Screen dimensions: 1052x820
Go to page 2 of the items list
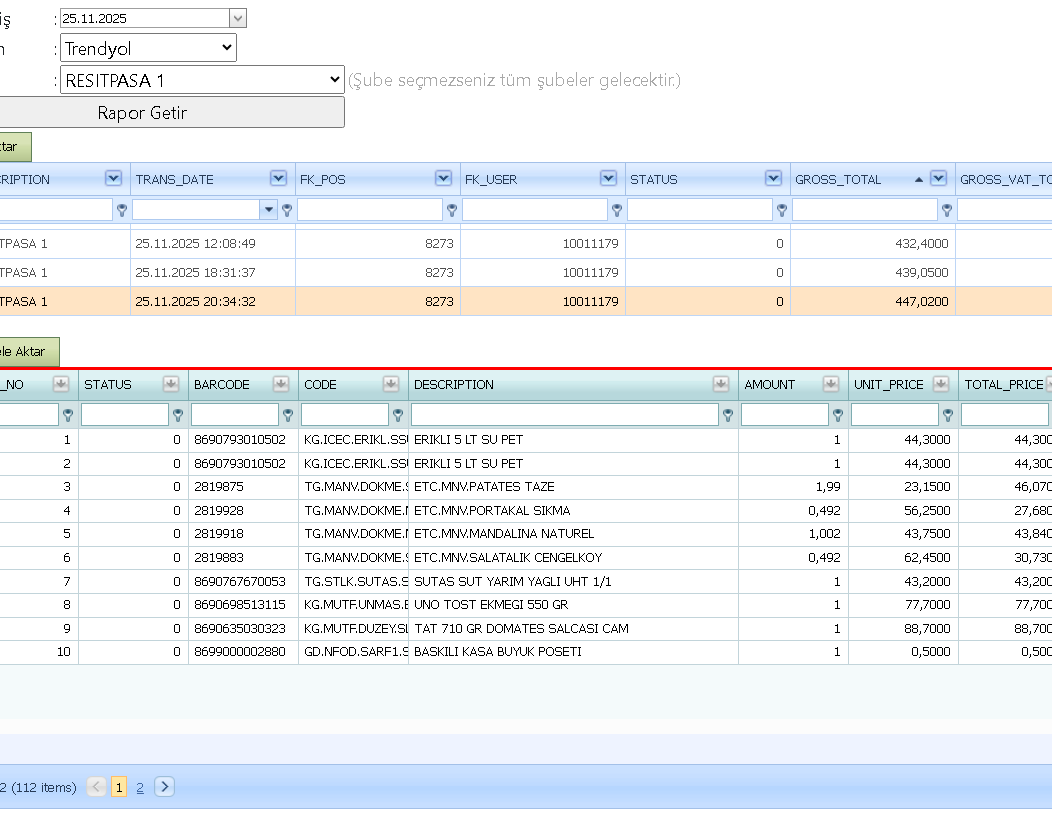(140, 788)
